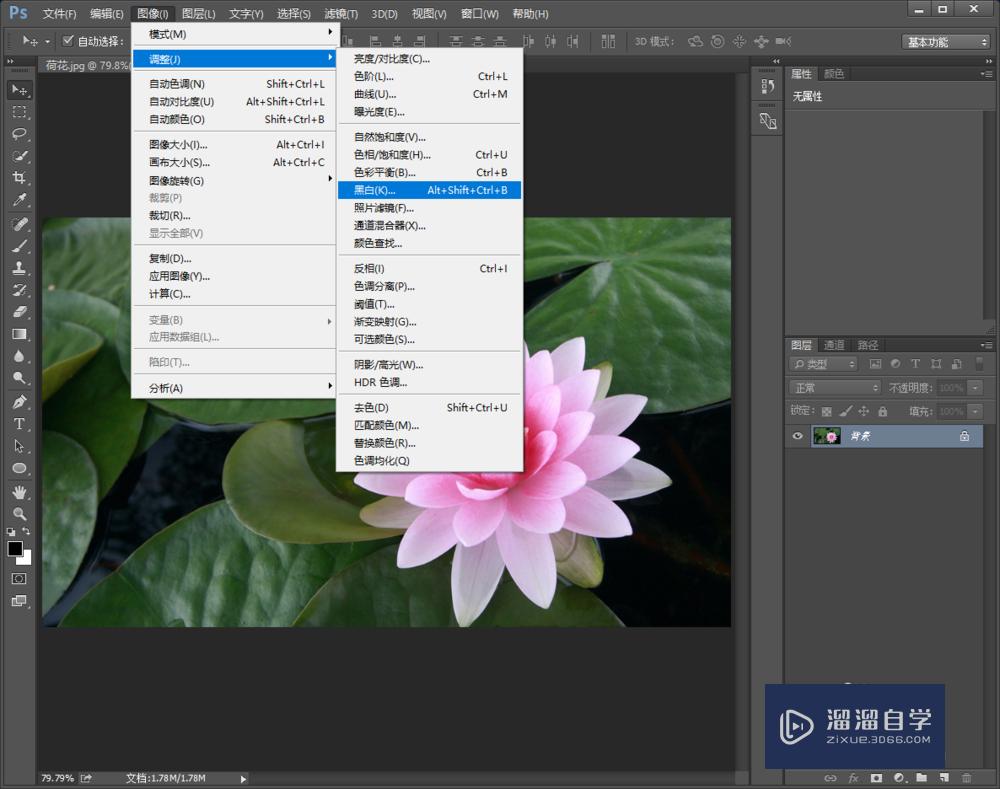Click the Gradient tool

click(x=19, y=334)
